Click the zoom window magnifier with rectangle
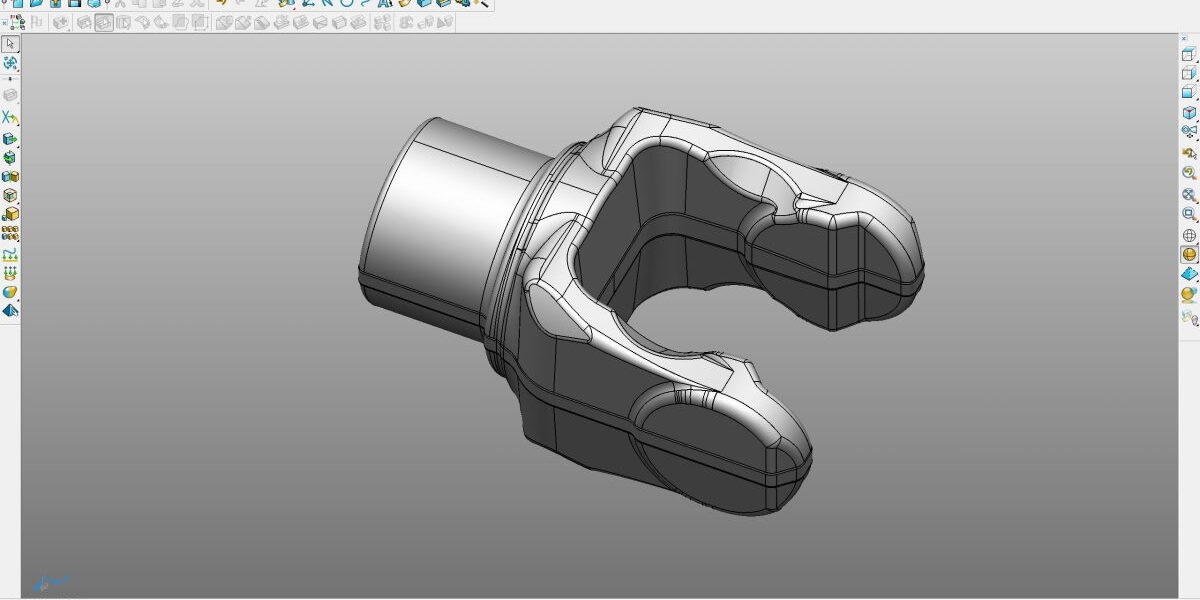Viewport: 1200px width, 600px height. 1189,213
